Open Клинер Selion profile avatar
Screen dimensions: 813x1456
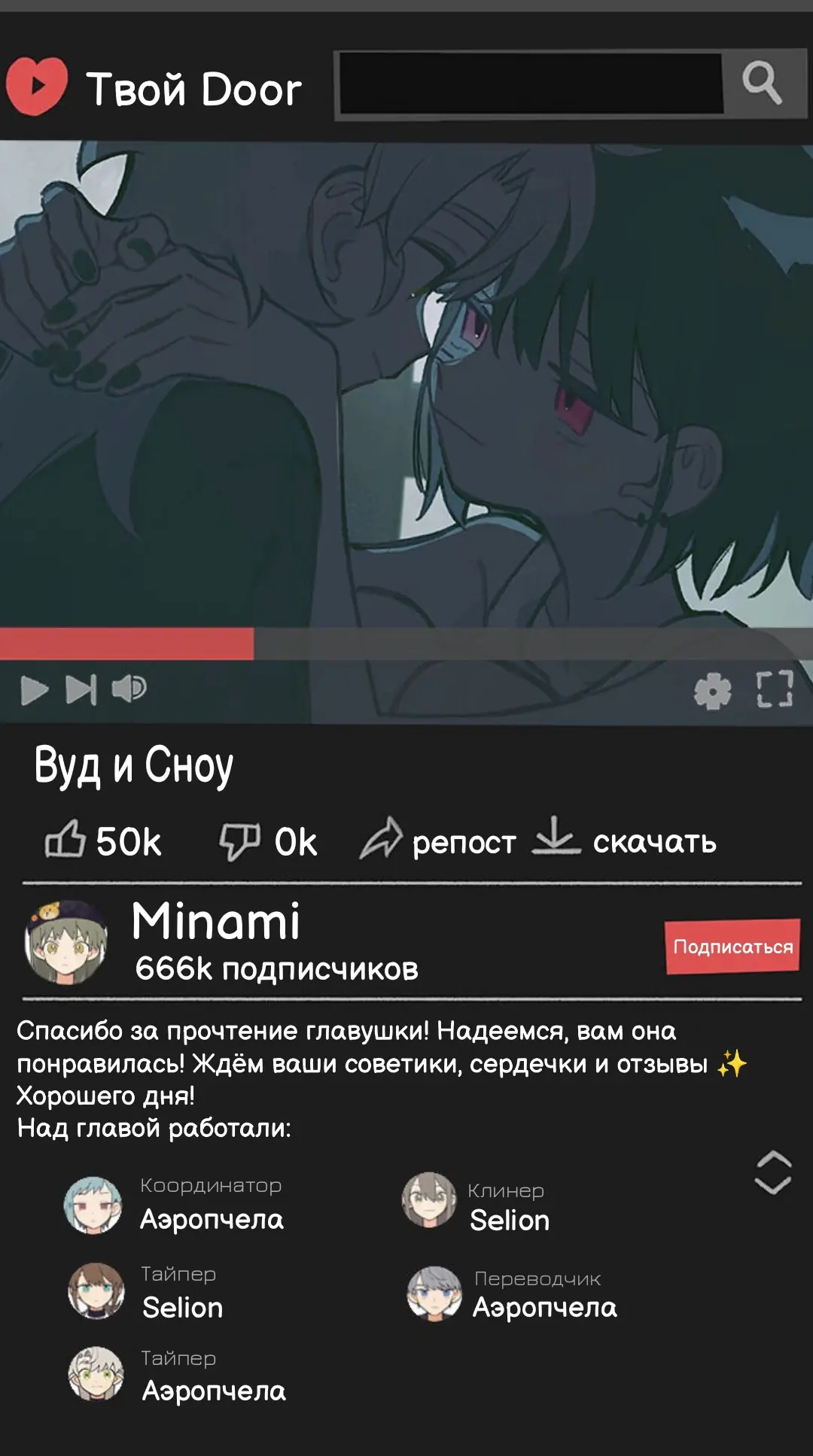tap(429, 1200)
